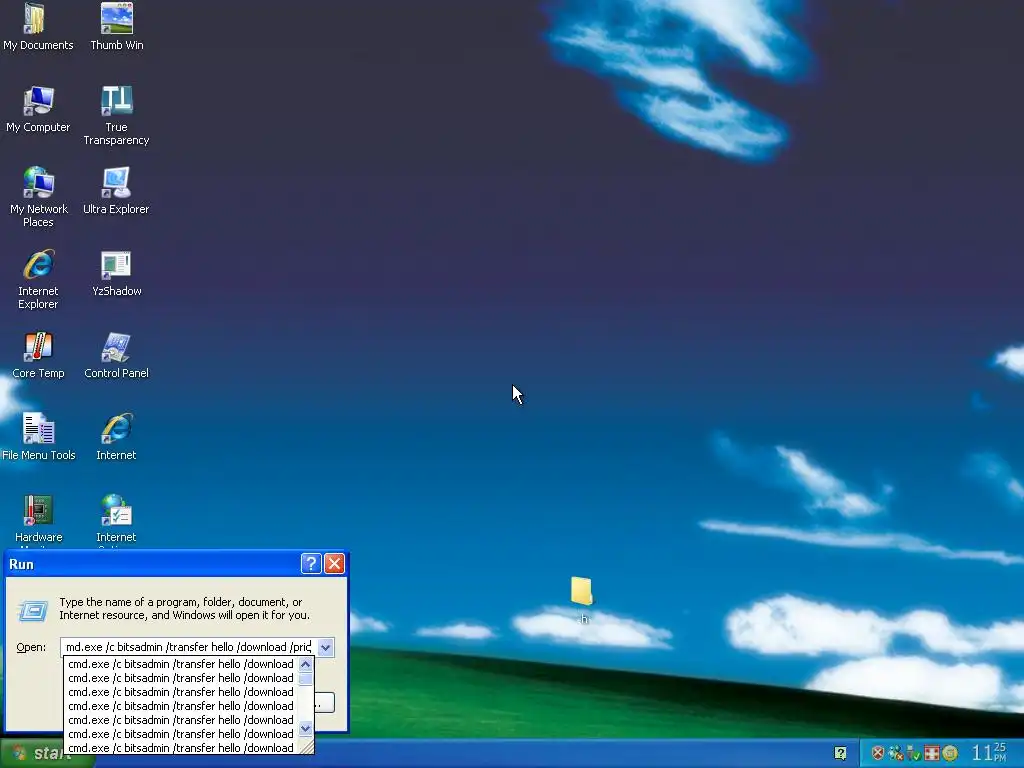The width and height of the screenshot is (1024, 768).
Task: Select the YzShadow shortcut icon
Action: pos(116,273)
